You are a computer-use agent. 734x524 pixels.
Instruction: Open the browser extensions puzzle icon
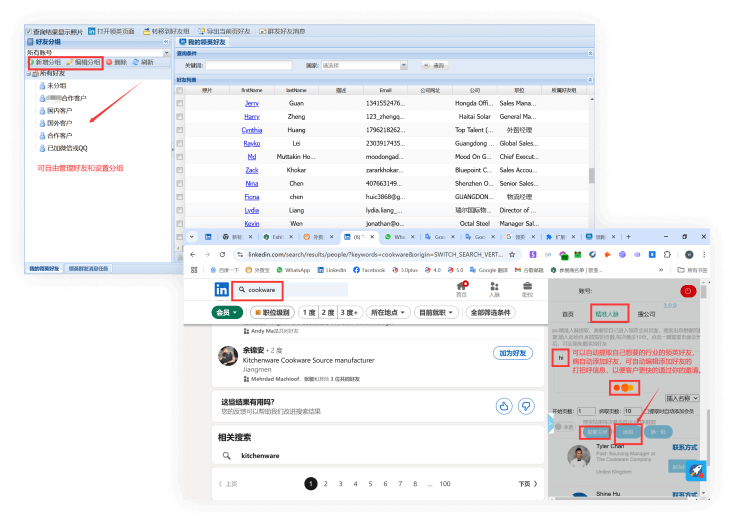pos(667,255)
